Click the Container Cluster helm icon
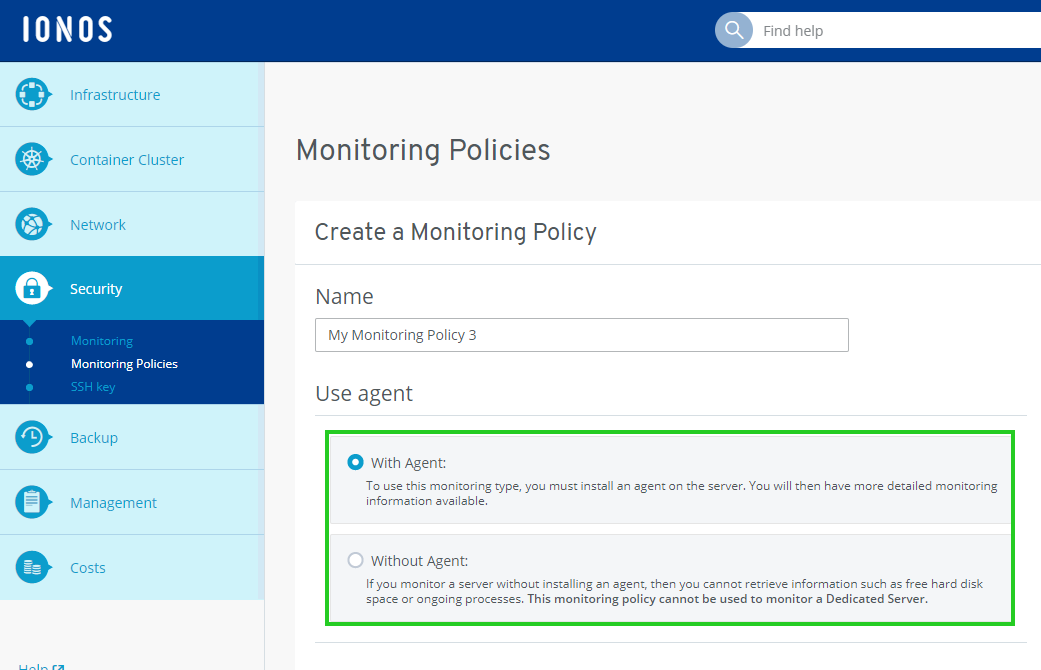Screen dimensions: 1041x670 32,160
